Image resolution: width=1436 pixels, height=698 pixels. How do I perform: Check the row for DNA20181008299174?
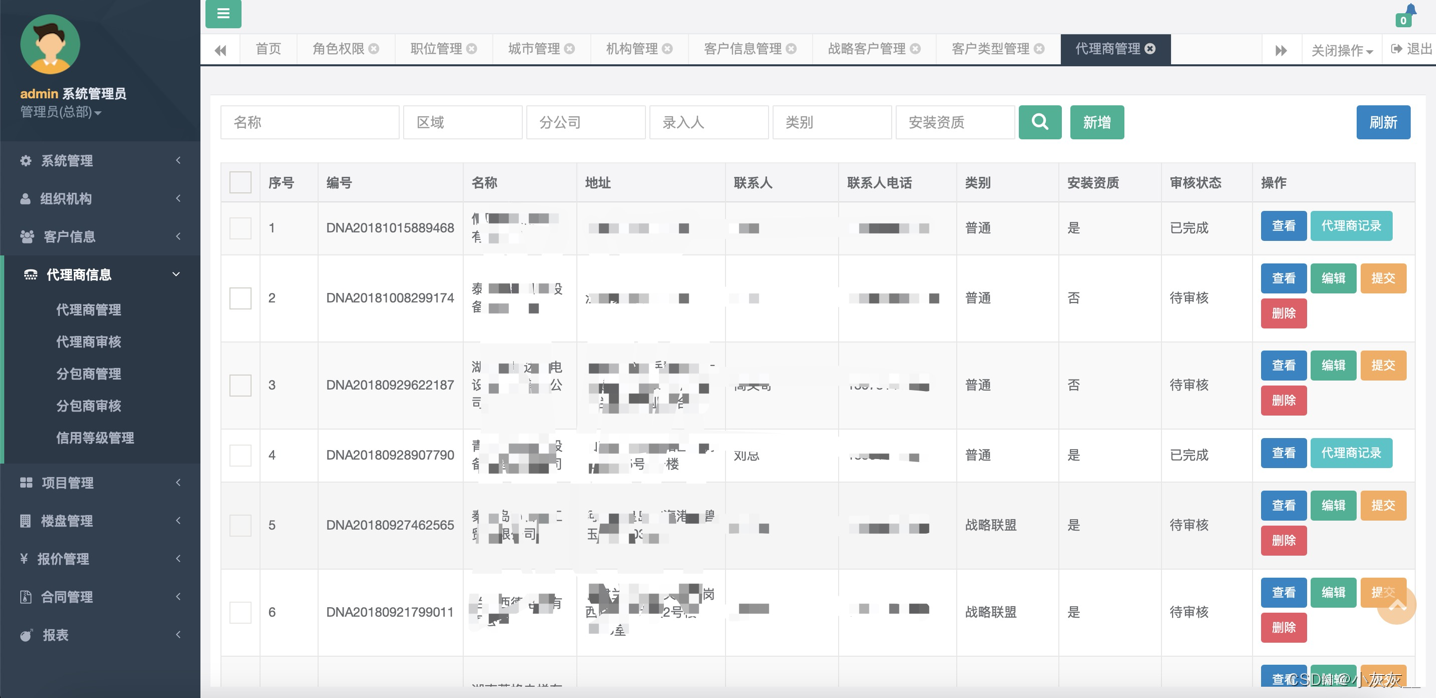tap(240, 298)
